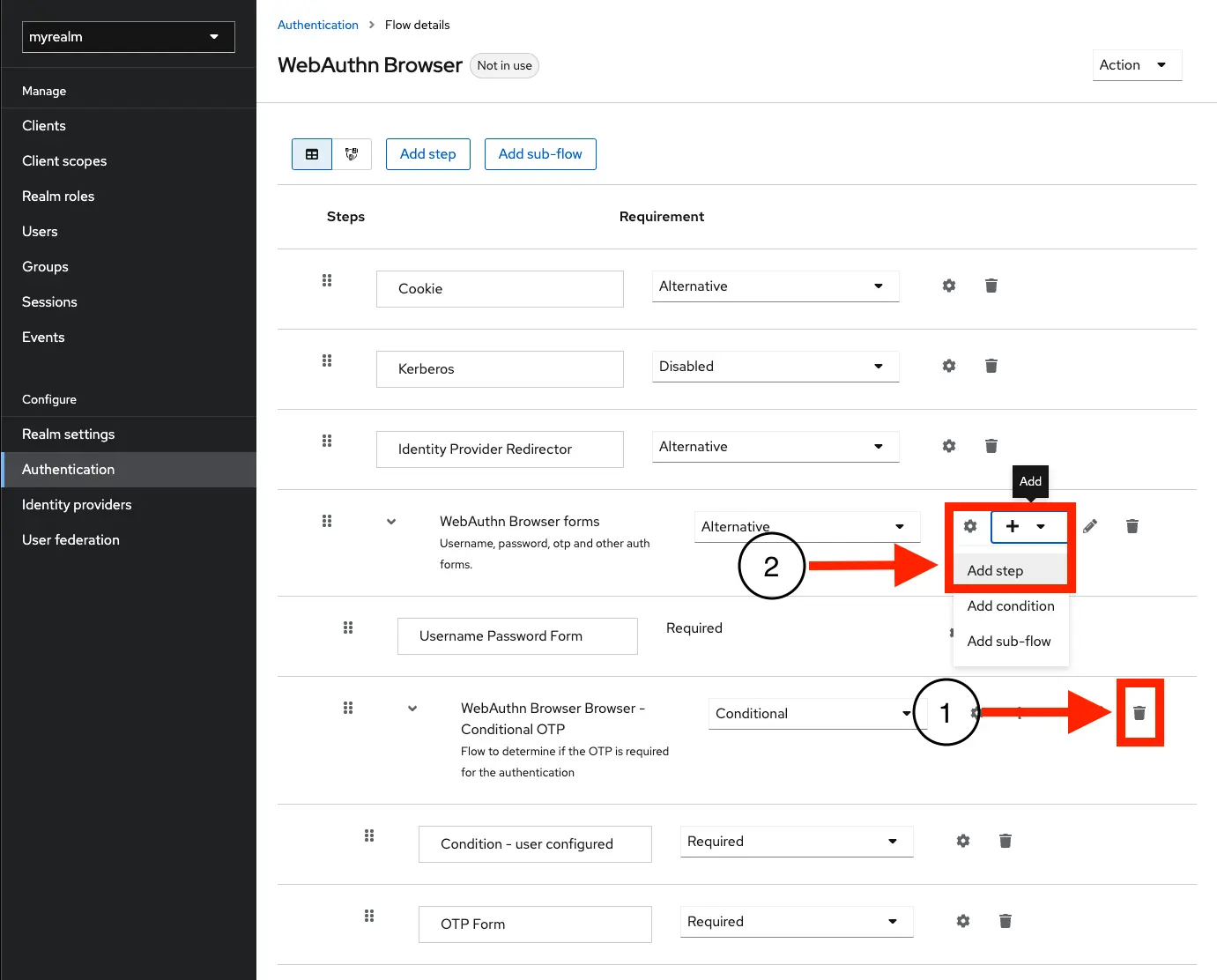Open gear settings for Condition - user configured
The width and height of the screenshot is (1217, 980).
coord(962,841)
